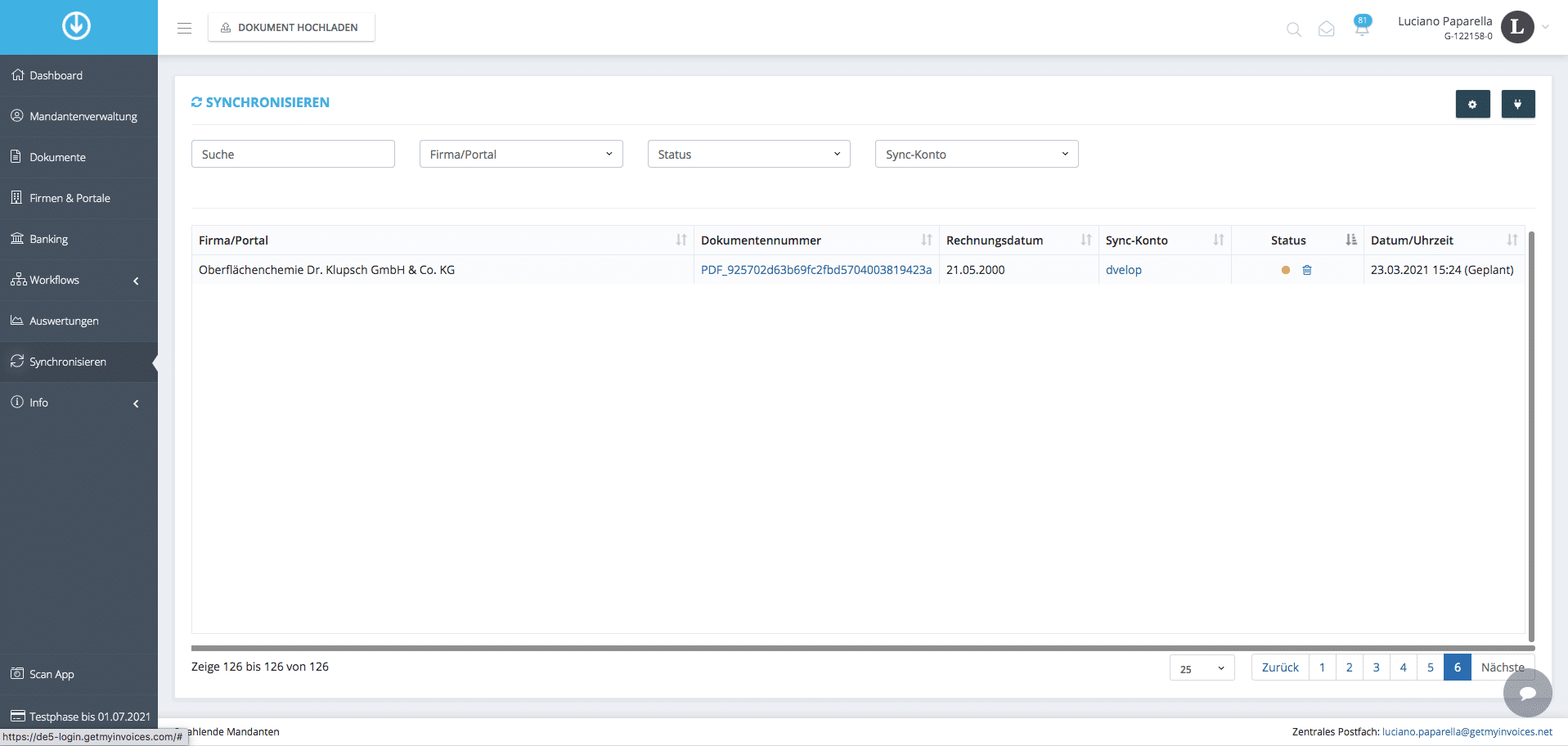Open Mandantenverwaltung in sidebar

click(79, 116)
